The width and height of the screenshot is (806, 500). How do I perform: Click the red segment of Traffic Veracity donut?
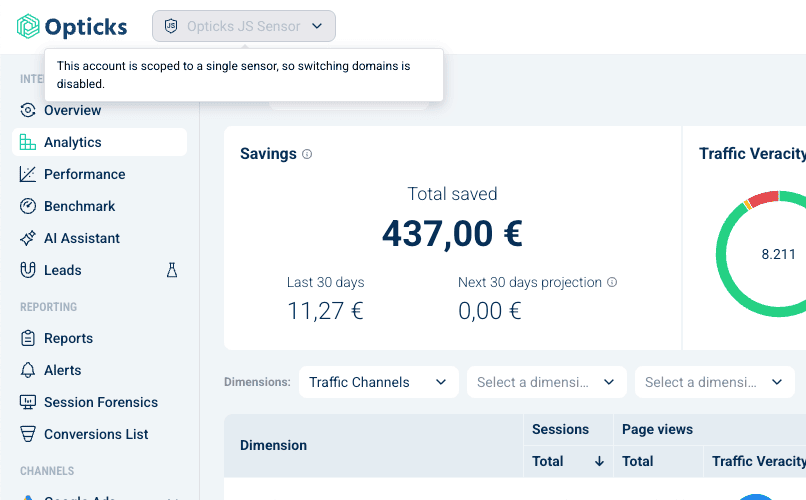click(763, 198)
